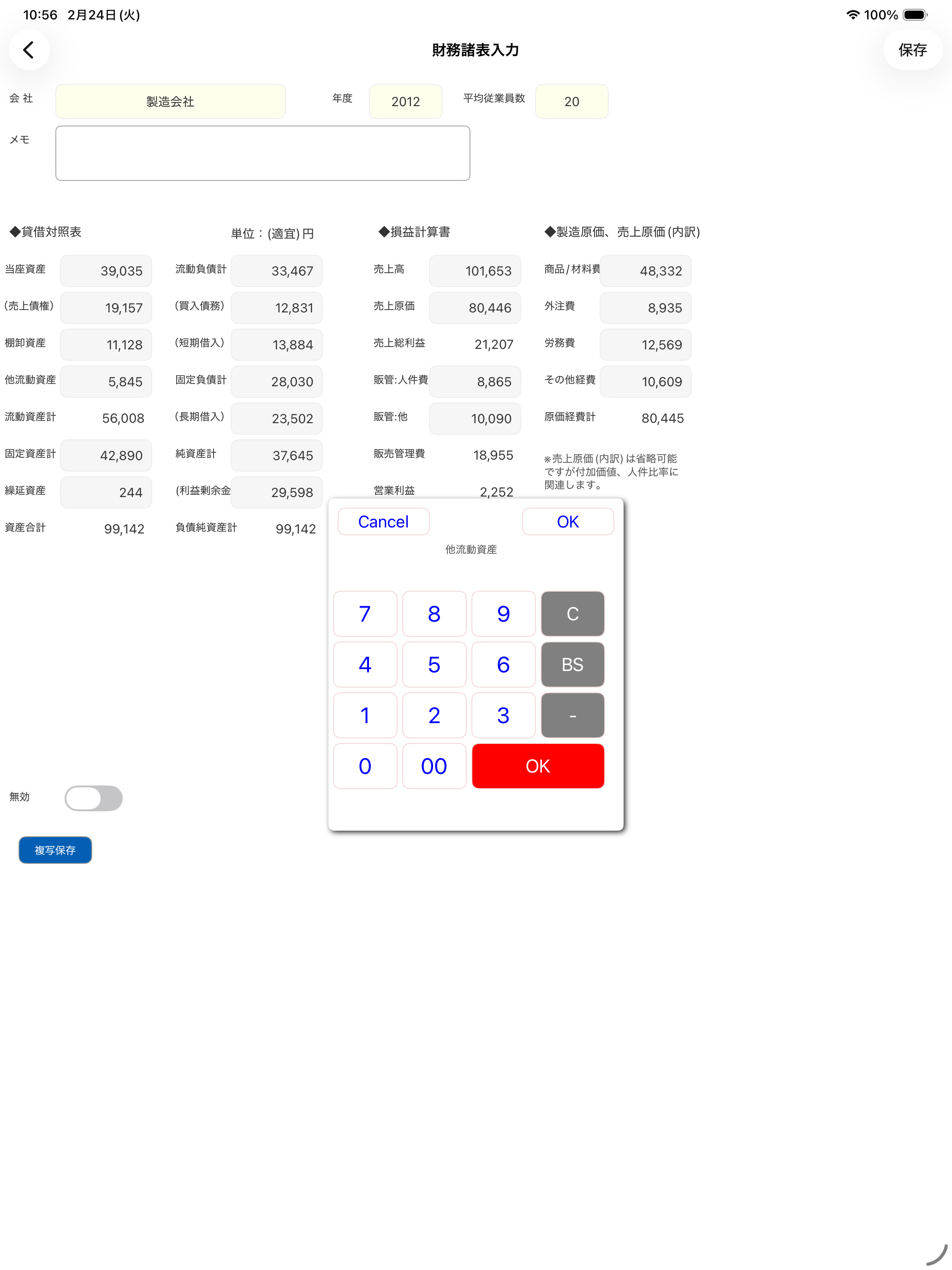The image size is (952, 1270).
Task: Tap keypad digit 8
Action: pos(434,614)
